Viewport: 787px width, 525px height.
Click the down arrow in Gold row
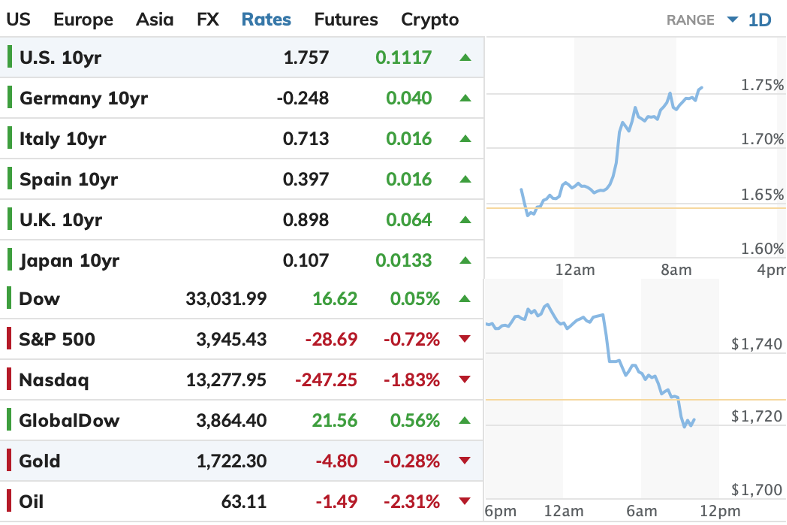pos(464,461)
